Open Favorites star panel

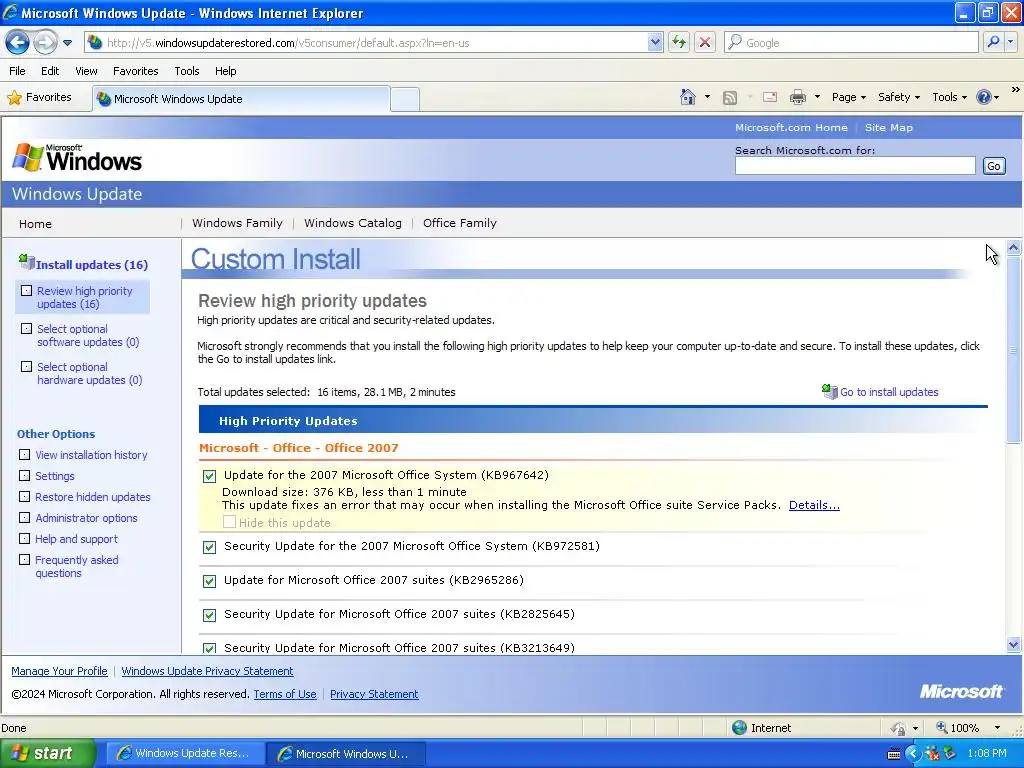[40, 97]
